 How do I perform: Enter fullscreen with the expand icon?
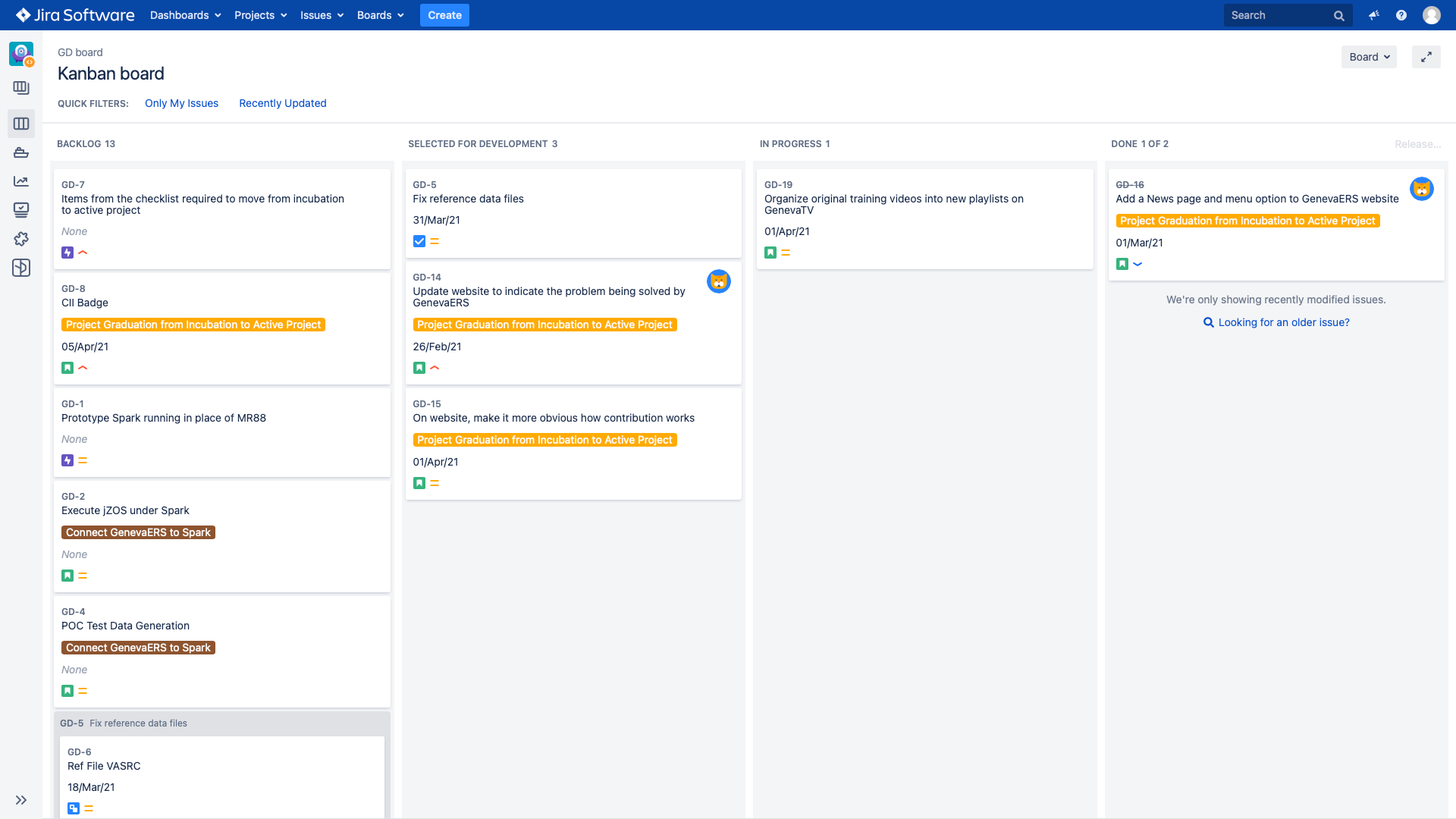tap(1426, 56)
